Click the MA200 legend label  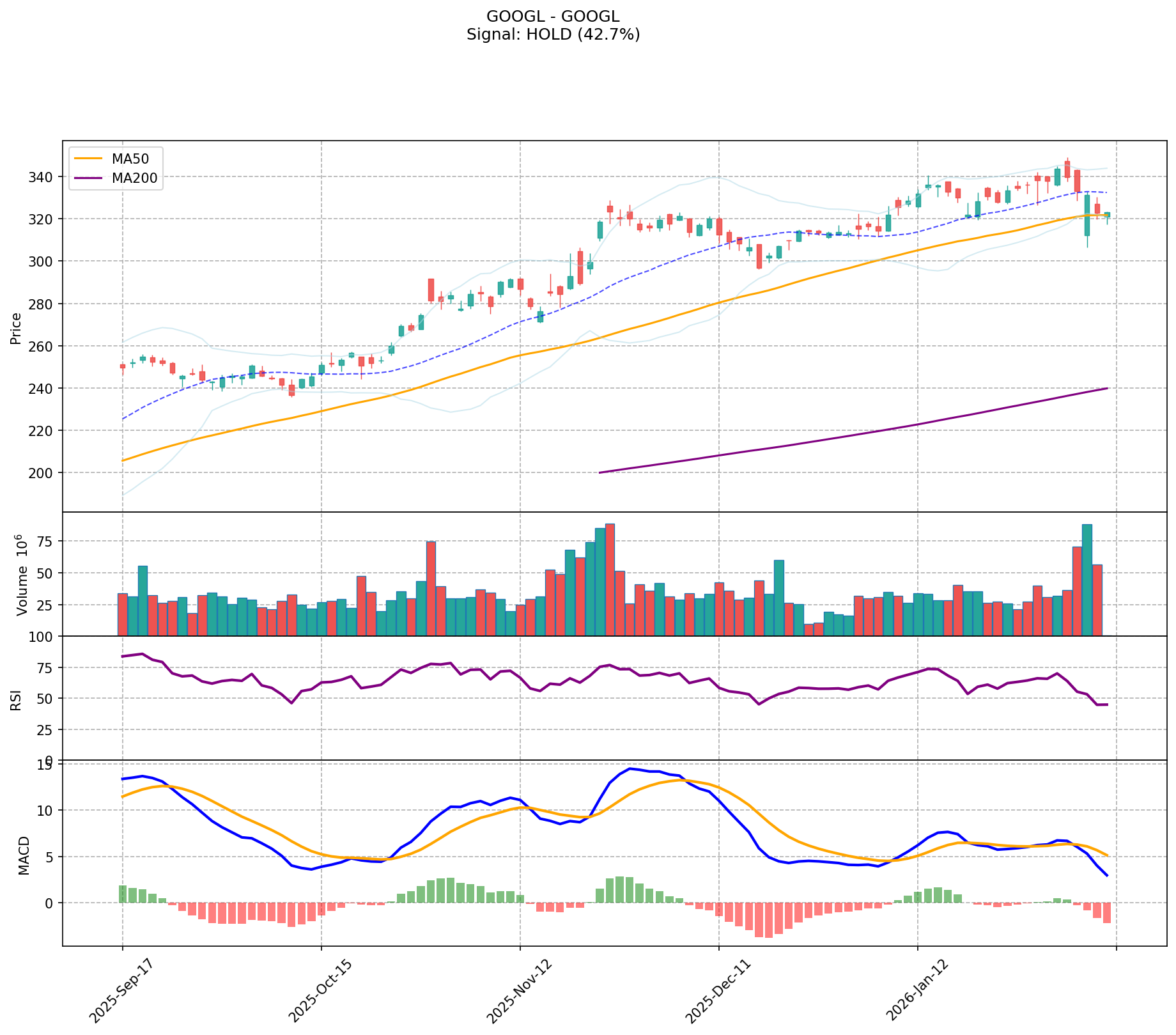pos(134,178)
